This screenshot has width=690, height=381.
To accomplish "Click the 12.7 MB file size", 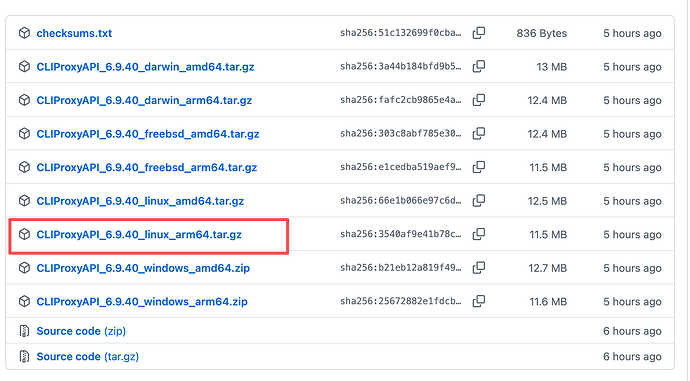I will point(548,268).
